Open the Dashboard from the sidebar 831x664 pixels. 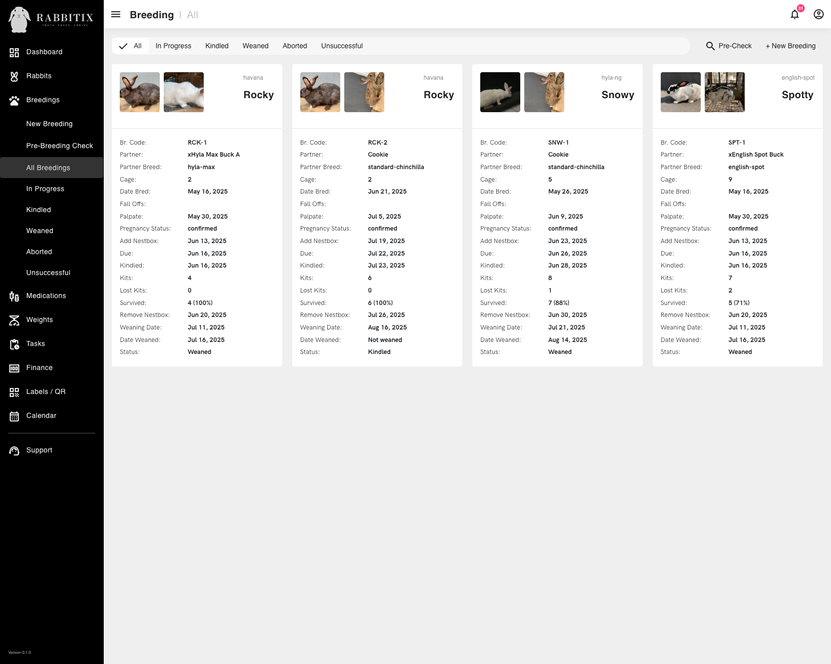click(x=44, y=50)
